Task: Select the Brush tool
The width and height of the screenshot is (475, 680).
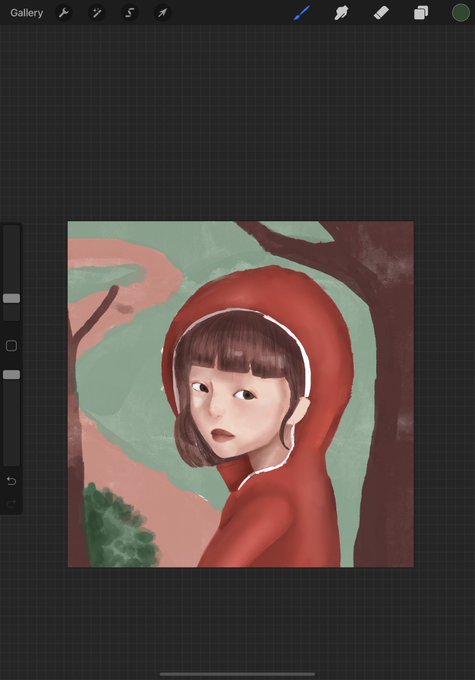Action: (x=302, y=13)
